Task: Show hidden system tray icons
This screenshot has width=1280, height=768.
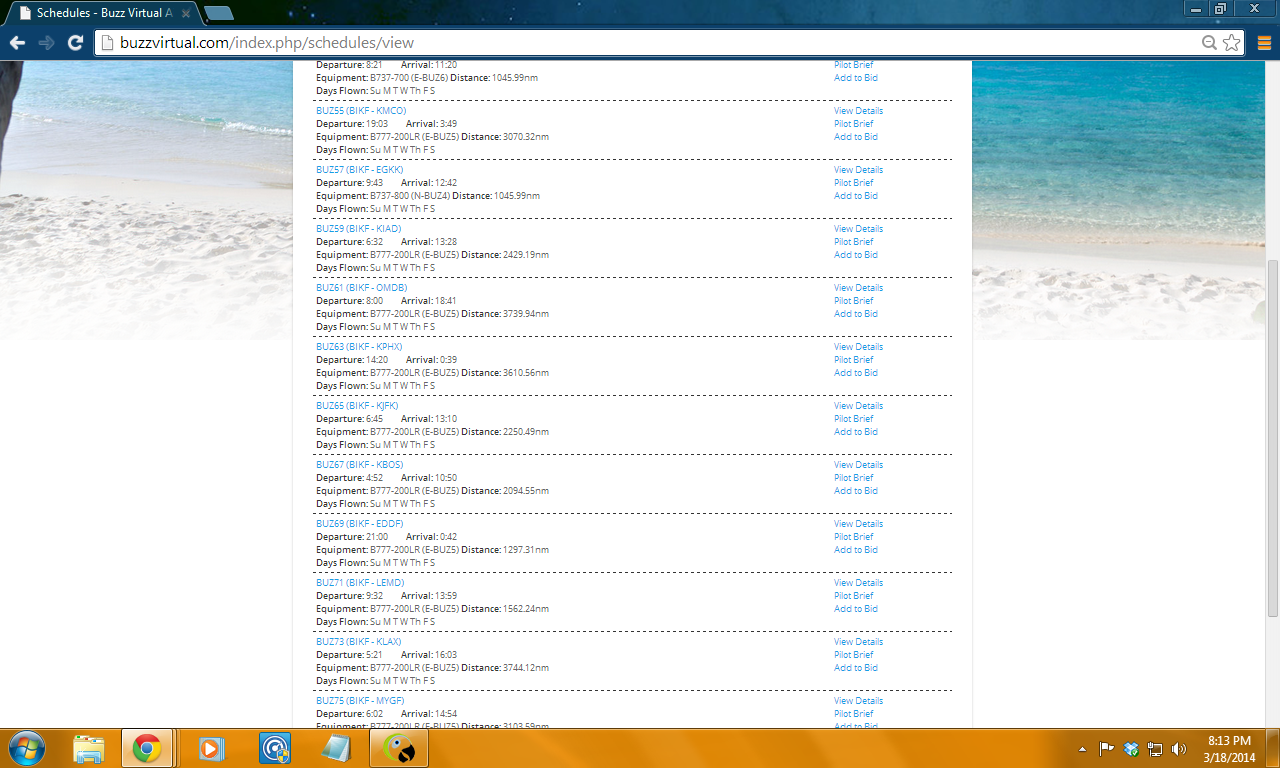Action: pos(1083,748)
